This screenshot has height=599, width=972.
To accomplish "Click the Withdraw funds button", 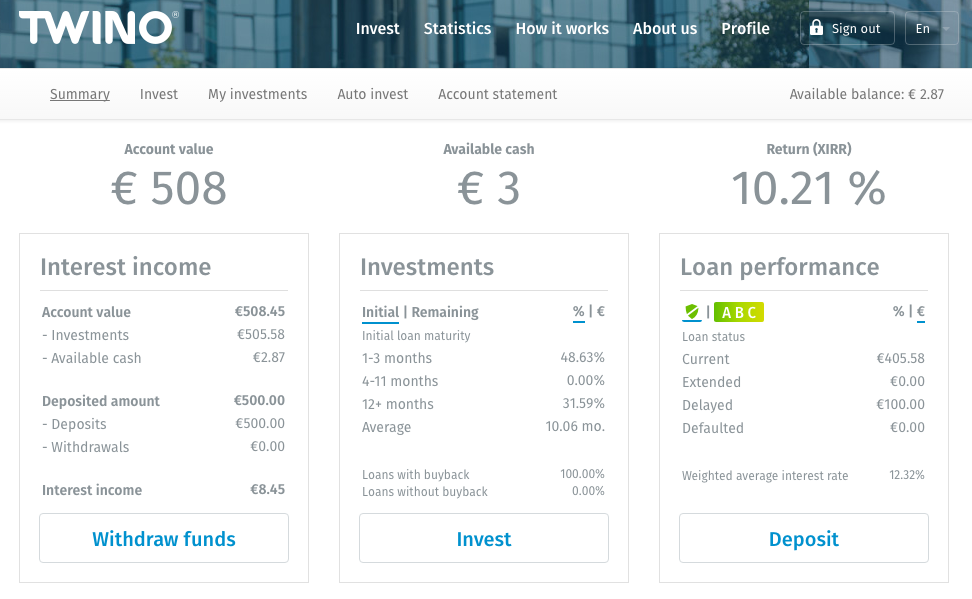I will [164, 539].
